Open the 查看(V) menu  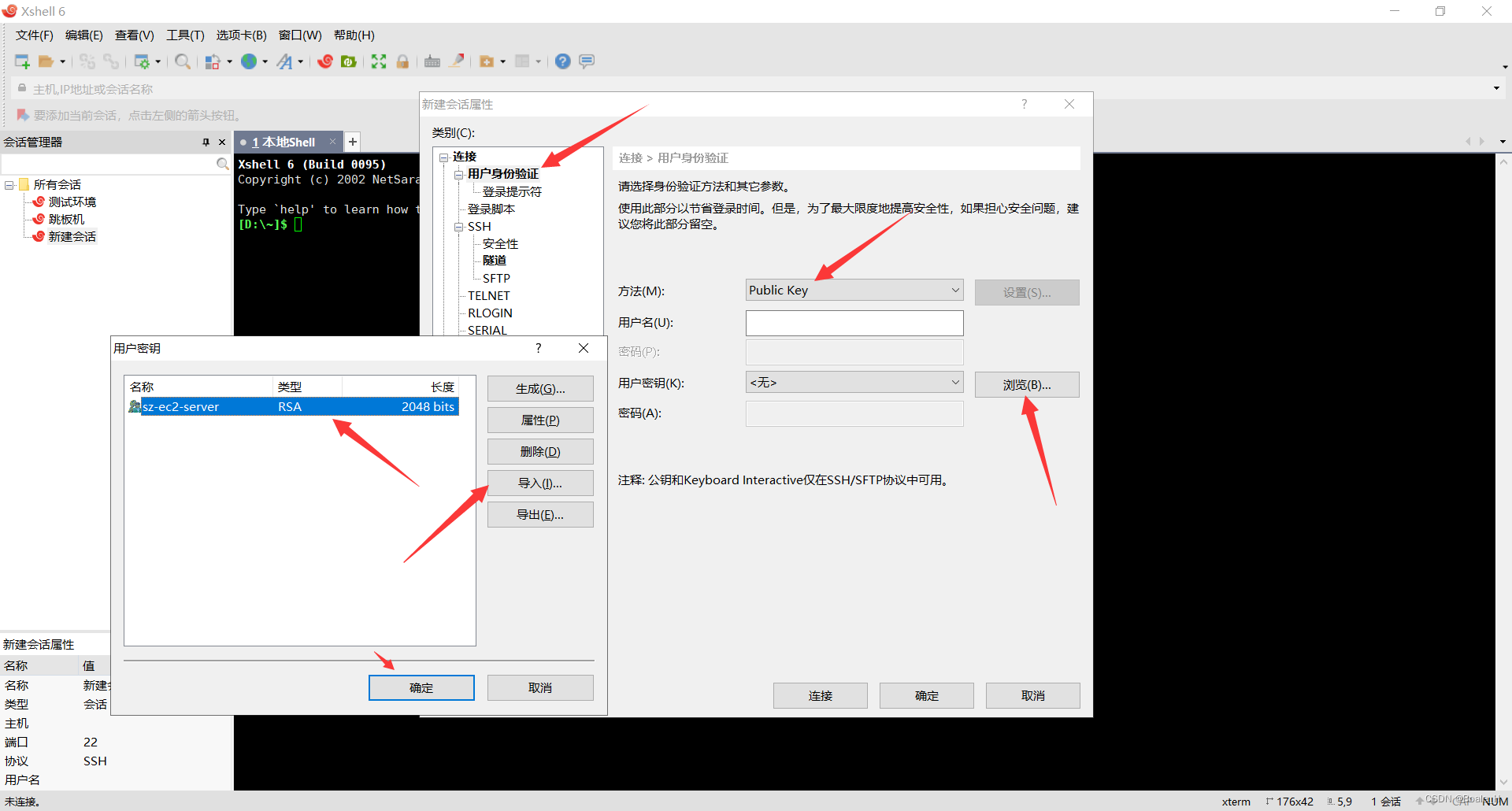coord(135,35)
